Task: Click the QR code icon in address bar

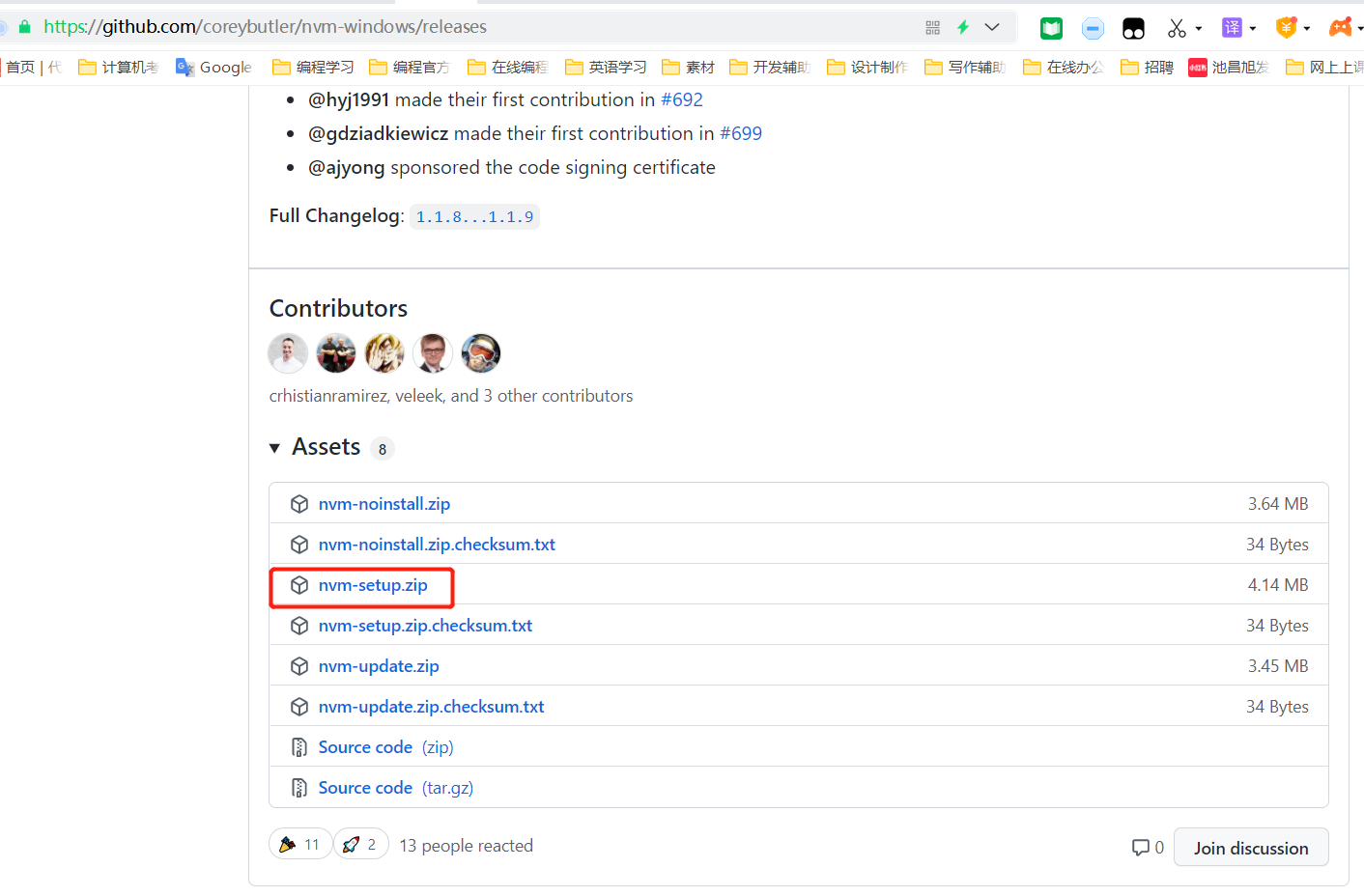Action: [932, 28]
